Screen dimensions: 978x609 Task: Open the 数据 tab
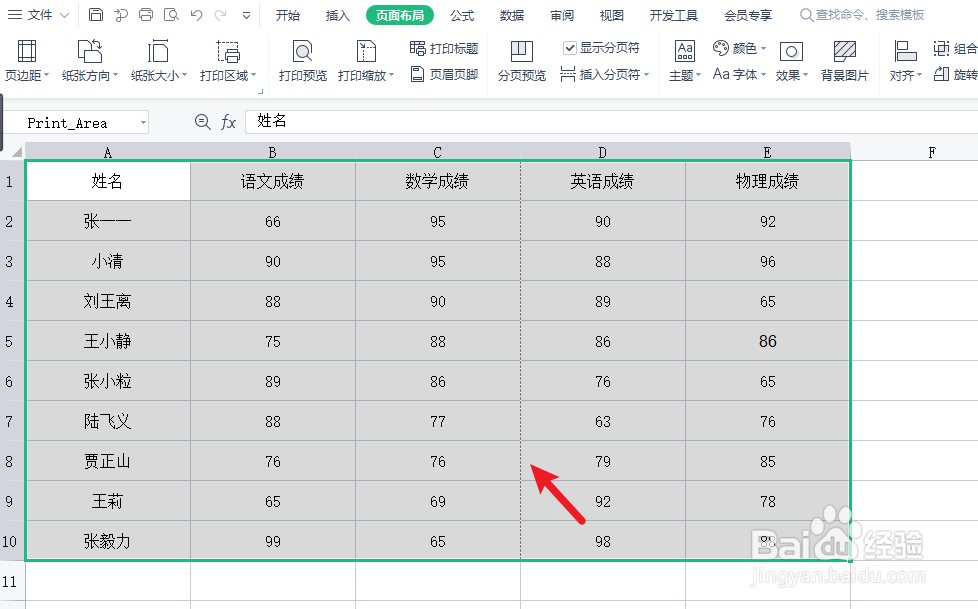(512, 15)
